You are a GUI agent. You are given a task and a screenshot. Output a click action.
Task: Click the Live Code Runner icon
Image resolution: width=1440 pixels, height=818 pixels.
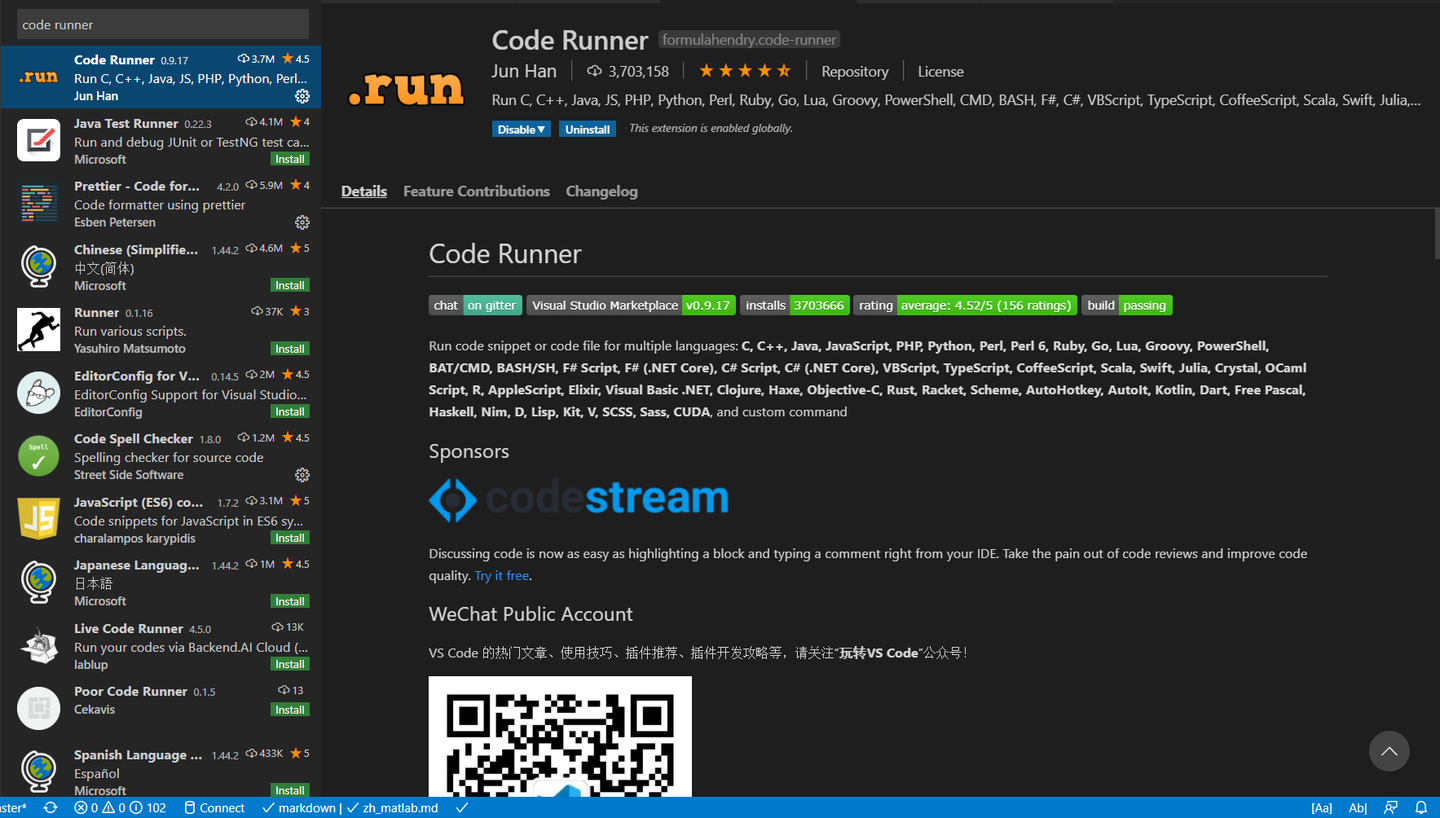[39, 646]
